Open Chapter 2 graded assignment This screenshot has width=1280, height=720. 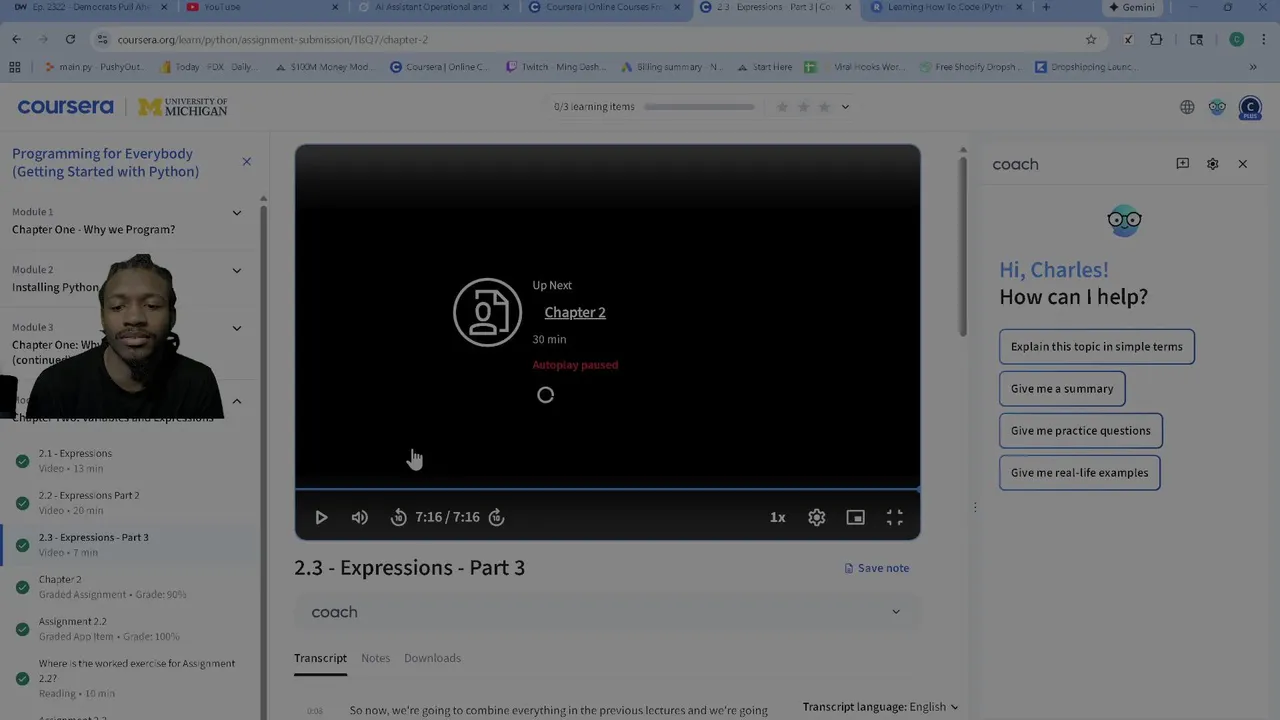[130, 587]
